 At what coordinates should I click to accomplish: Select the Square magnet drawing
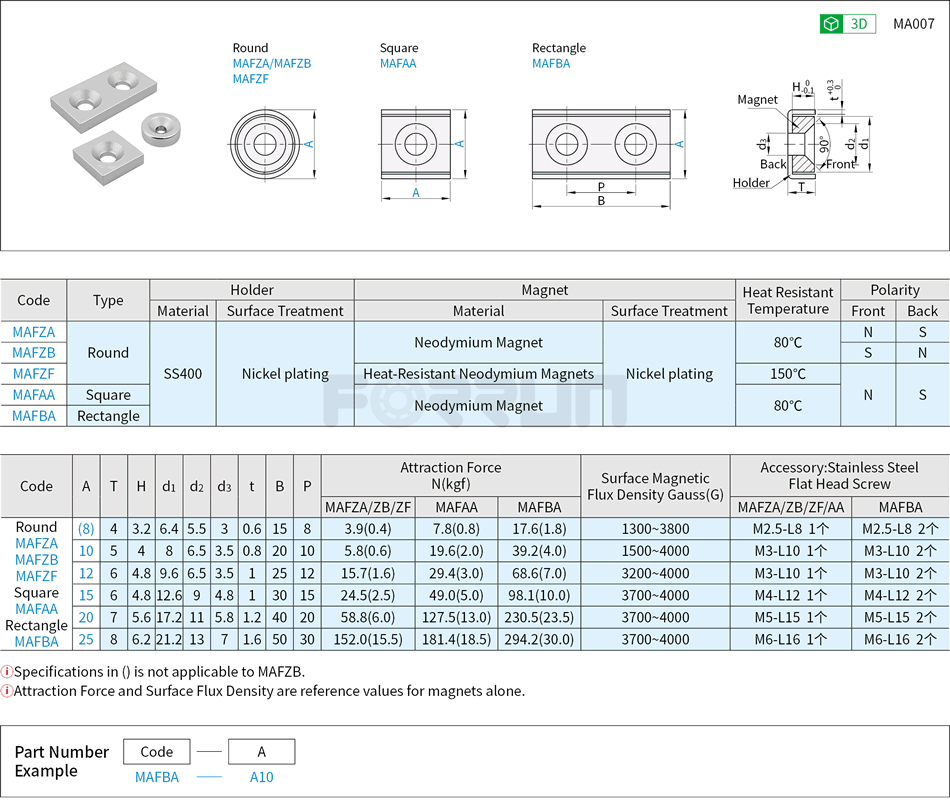tap(416, 144)
